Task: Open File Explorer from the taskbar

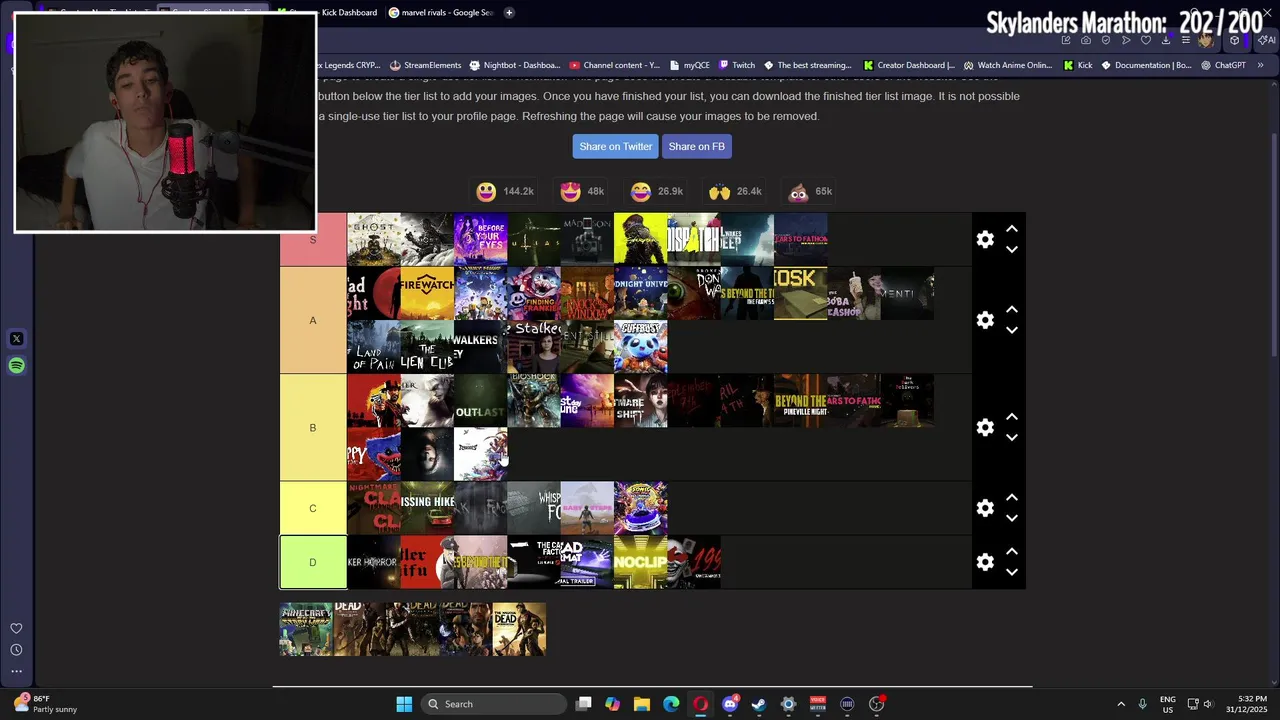Action: (x=642, y=704)
